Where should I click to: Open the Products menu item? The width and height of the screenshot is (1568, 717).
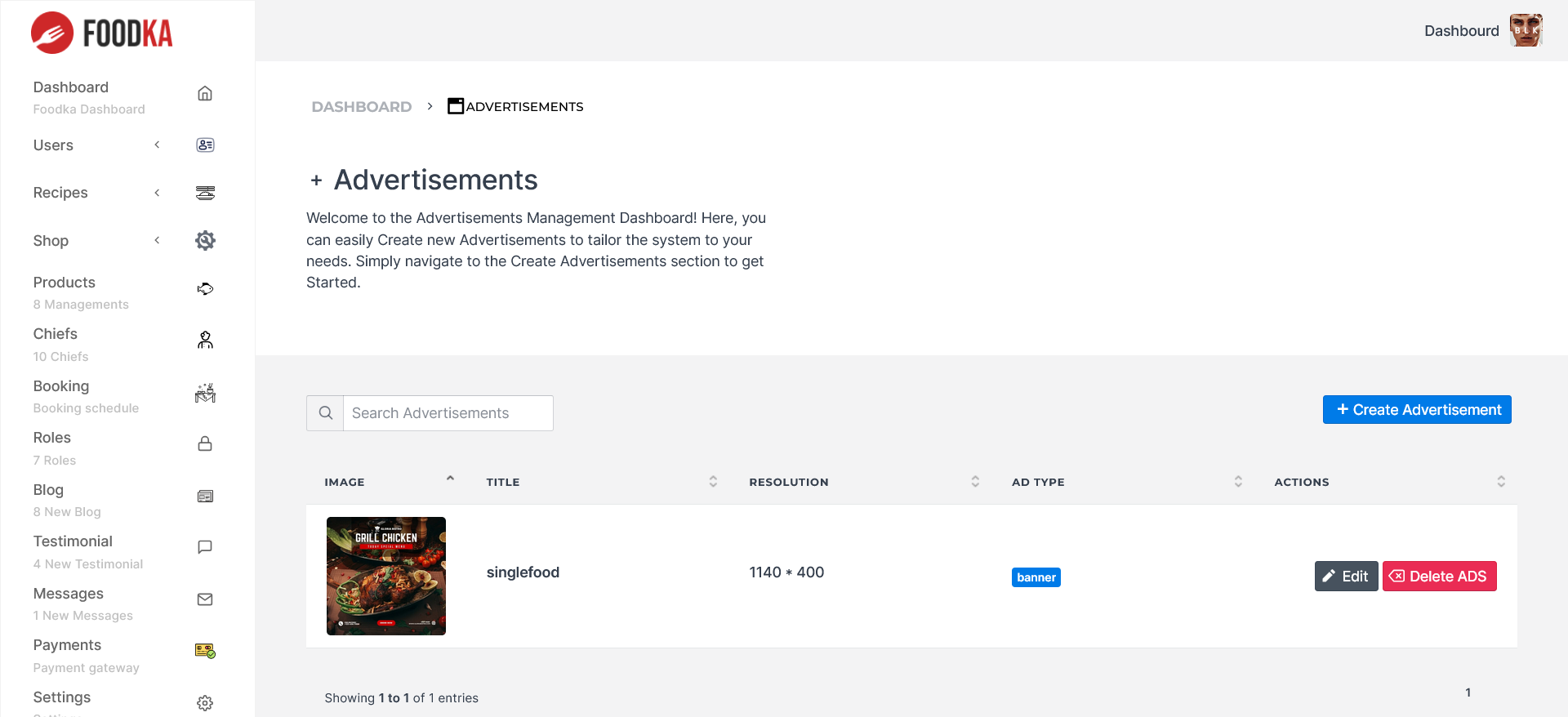(x=65, y=283)
